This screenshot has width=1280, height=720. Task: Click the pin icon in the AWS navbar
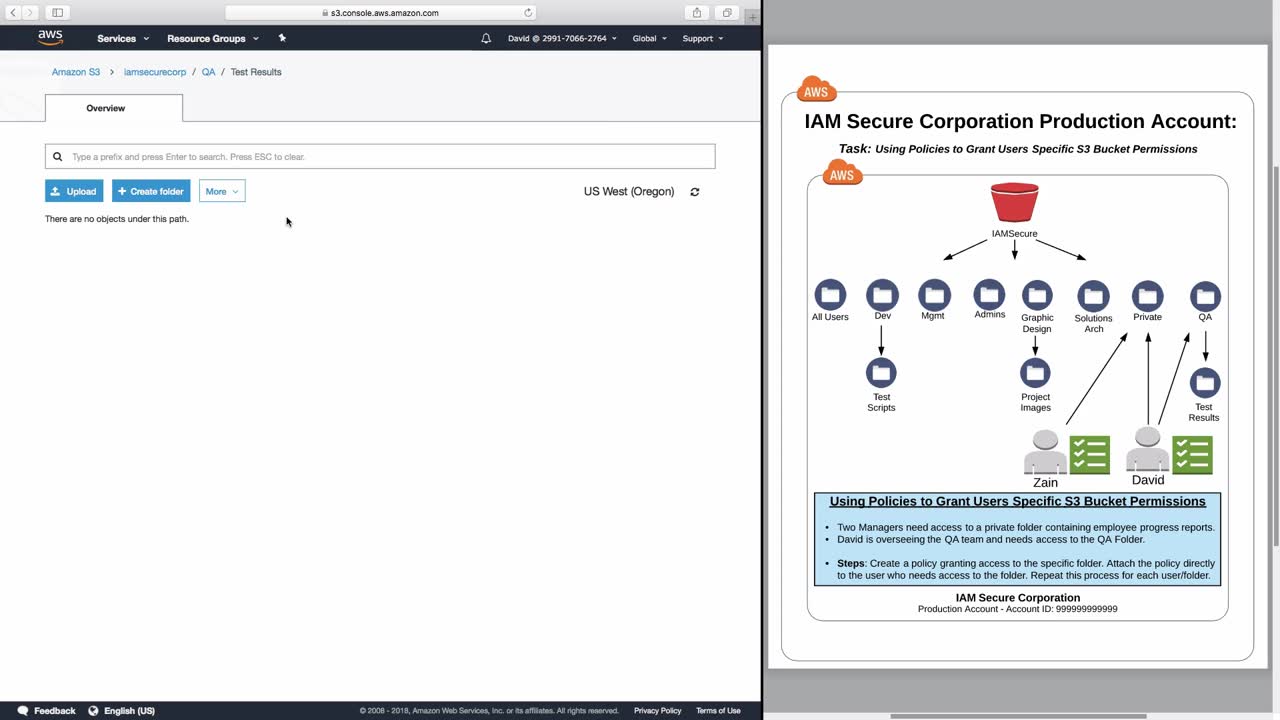[x=282, y=38]
